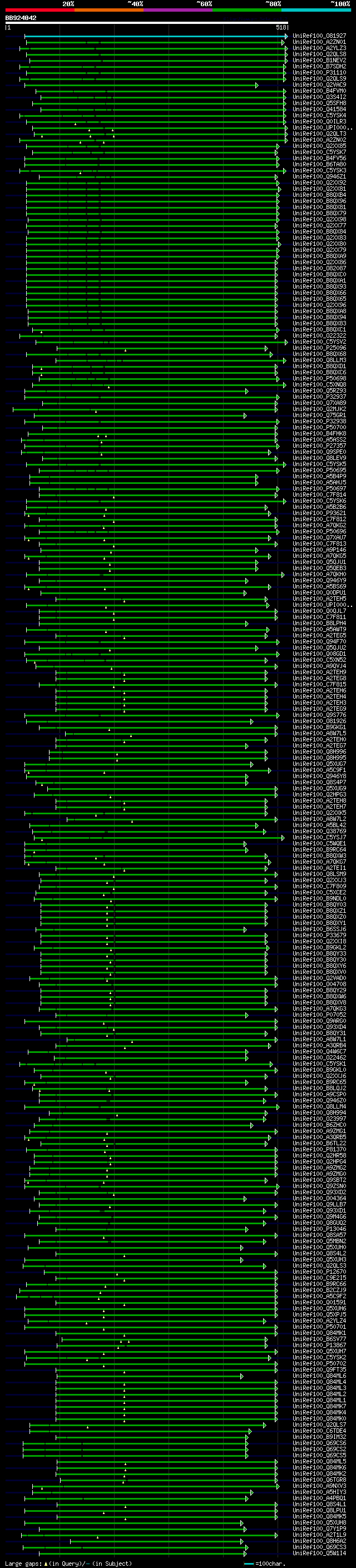Select the UniRef100_Q75GR1 label

[x=319, y=415]
